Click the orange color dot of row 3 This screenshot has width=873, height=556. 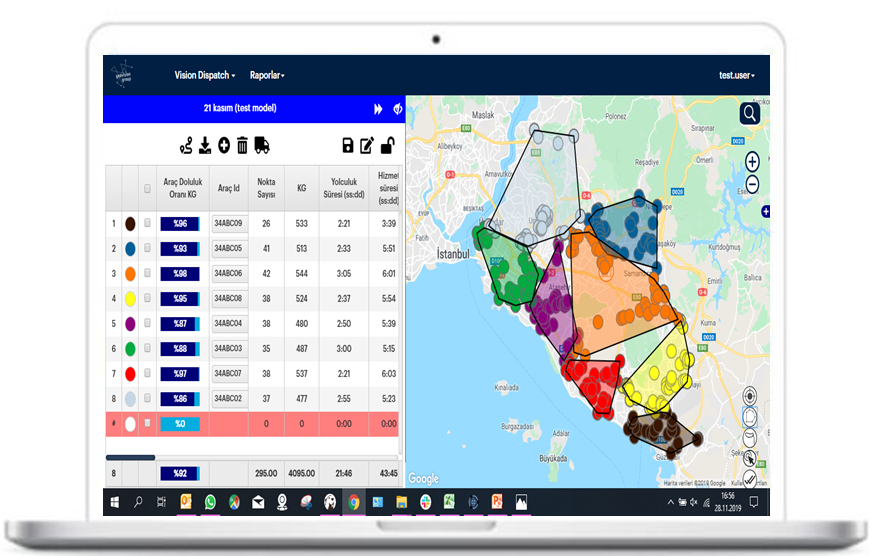(x=130, y=274)
